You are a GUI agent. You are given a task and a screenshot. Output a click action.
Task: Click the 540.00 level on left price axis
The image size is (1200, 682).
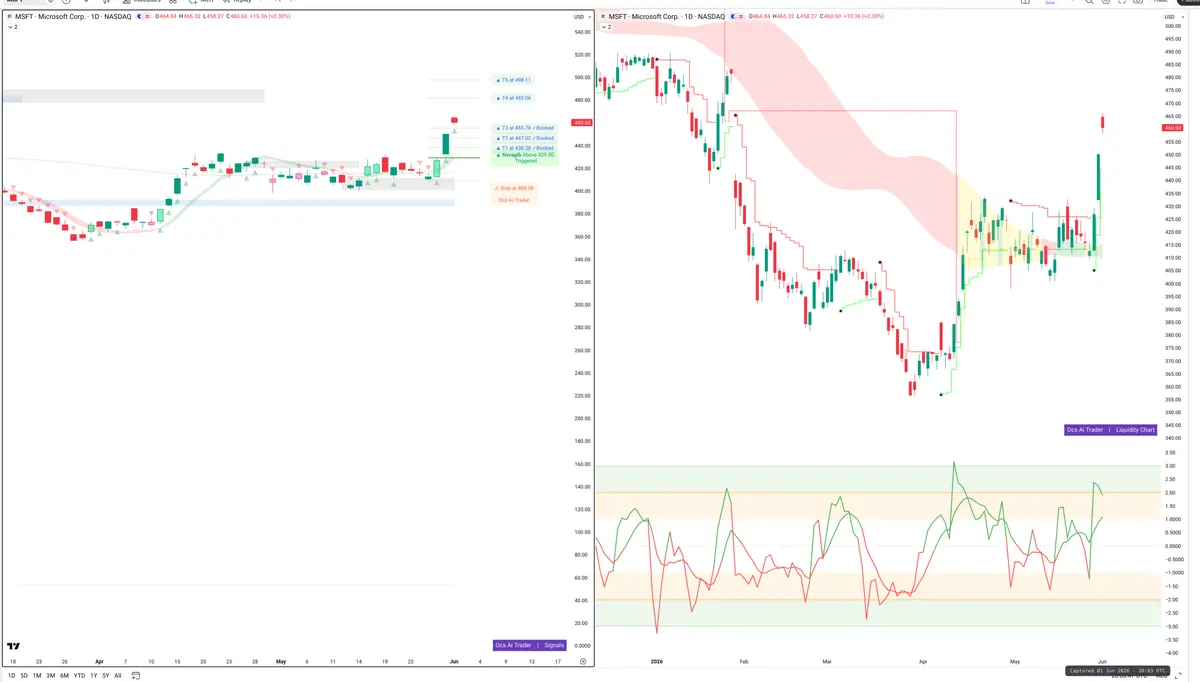[581, 32]
